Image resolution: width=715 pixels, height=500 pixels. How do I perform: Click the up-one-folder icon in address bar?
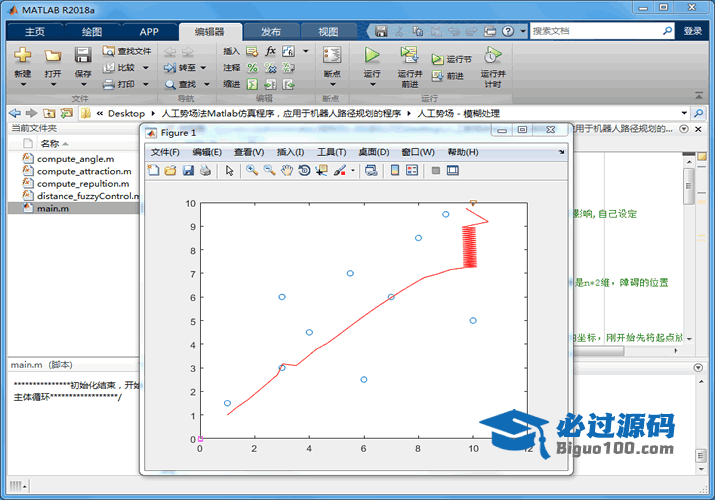click(49, 113)
